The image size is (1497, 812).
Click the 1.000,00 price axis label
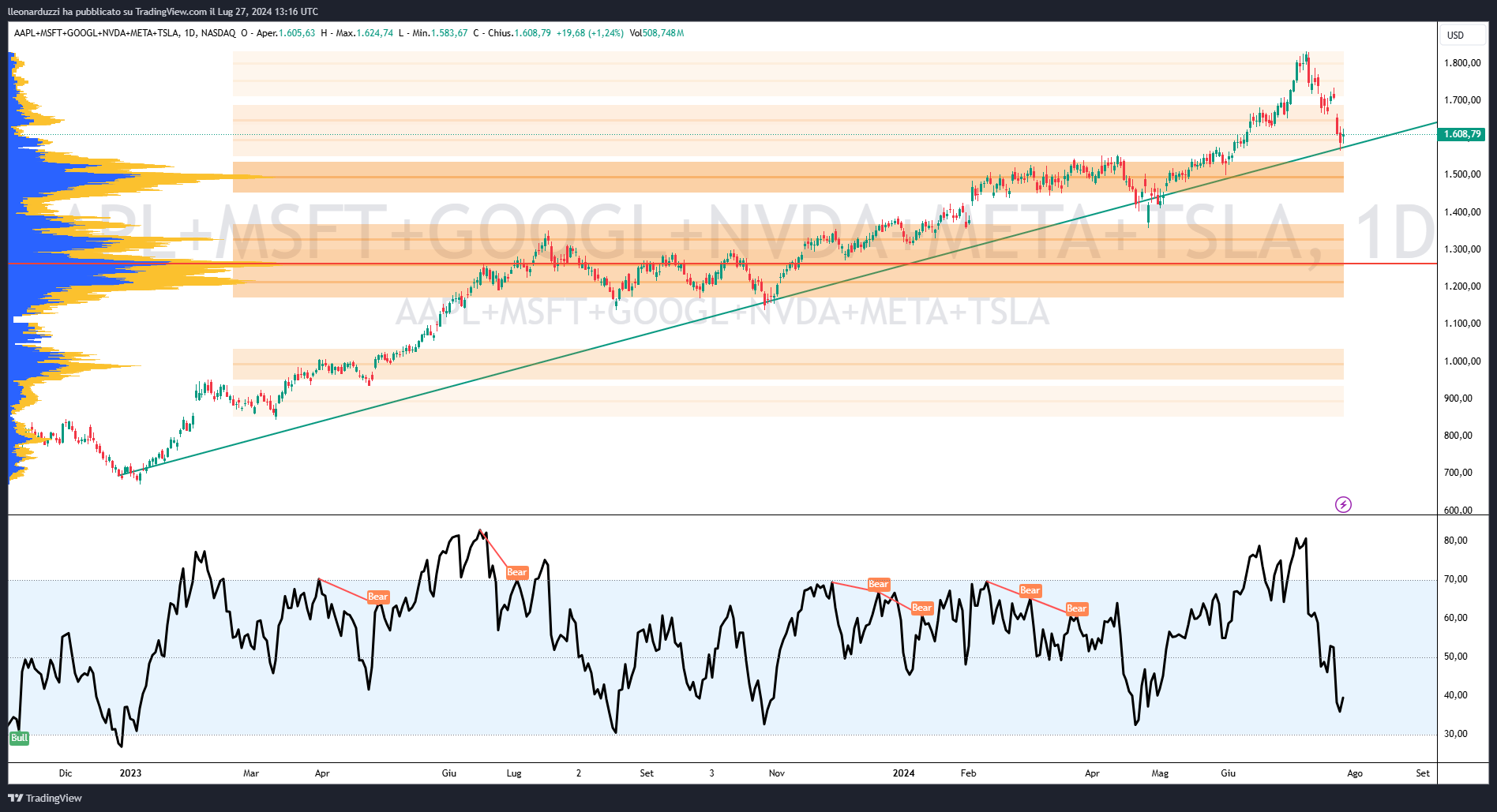click(1462, 361)
